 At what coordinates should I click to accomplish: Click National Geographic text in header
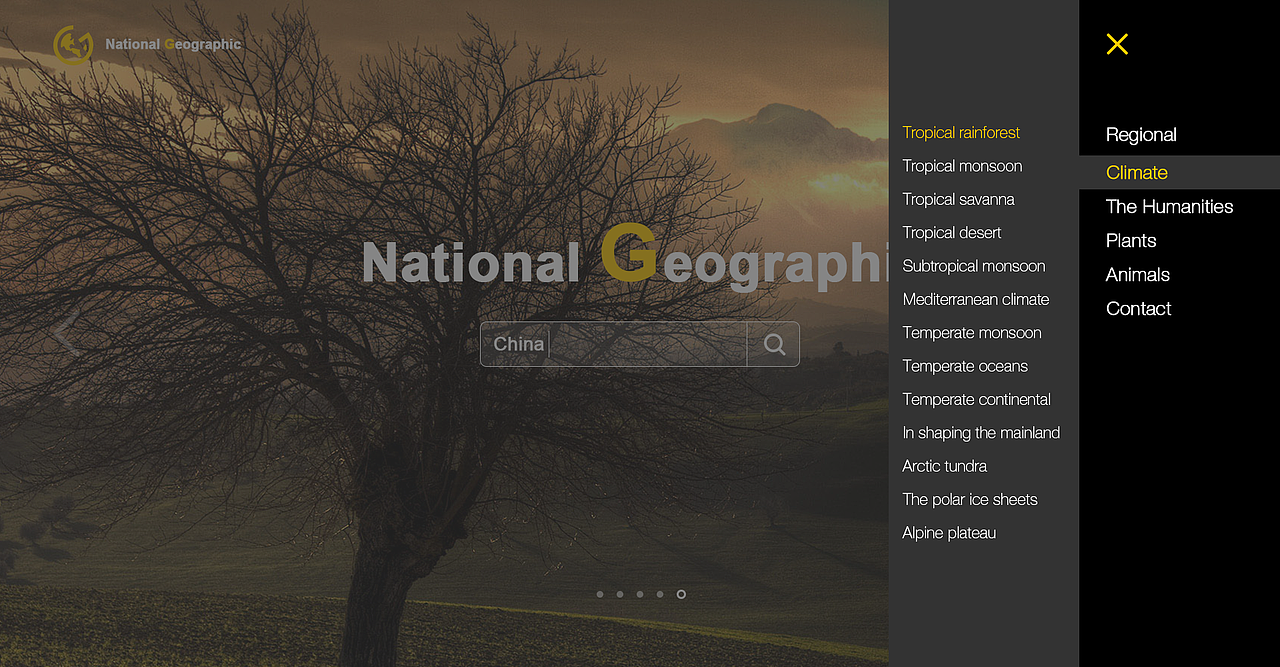(x=173, y=45)
